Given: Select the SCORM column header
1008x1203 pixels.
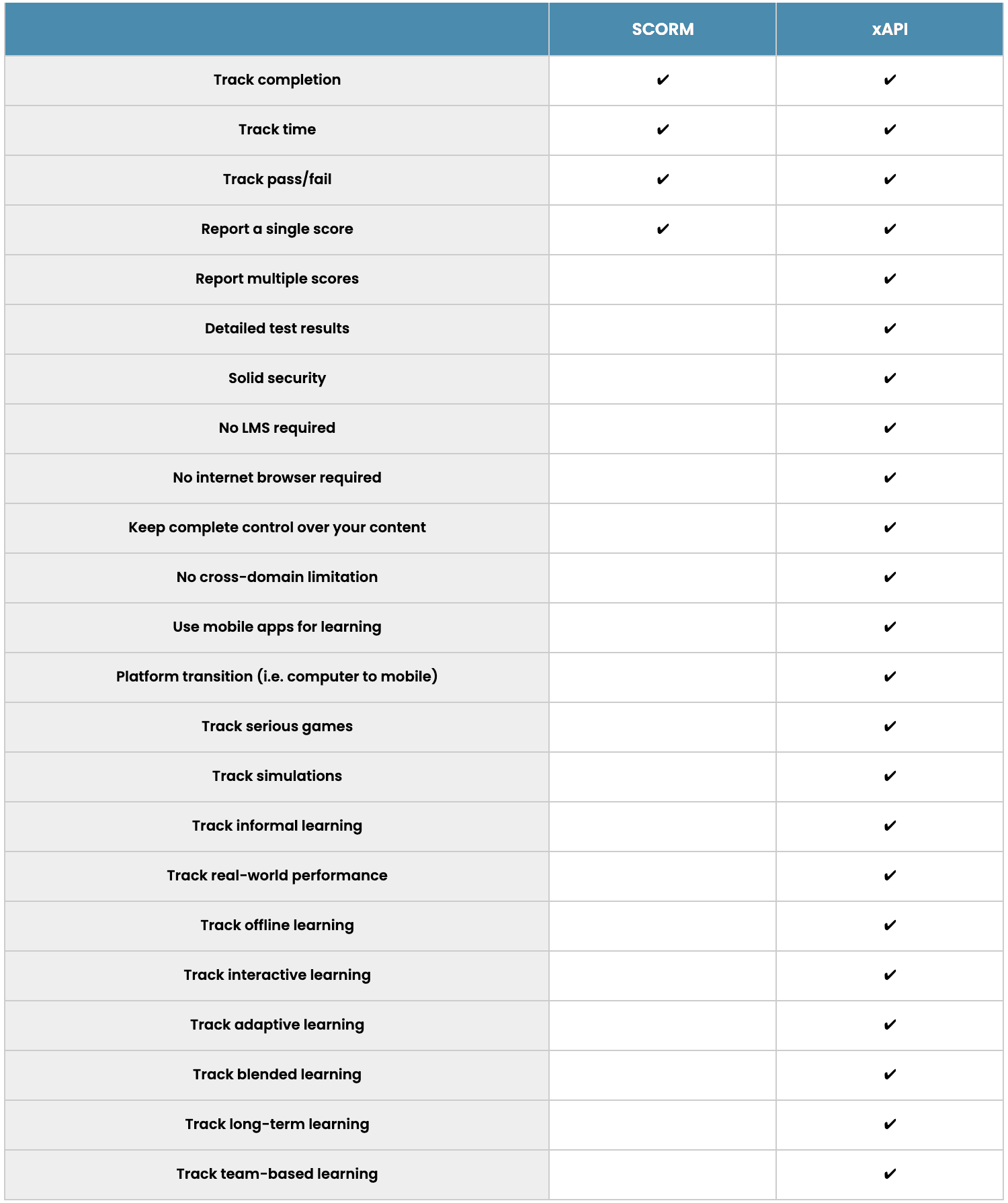Looking at the screenshot, I should click(663, 30).
